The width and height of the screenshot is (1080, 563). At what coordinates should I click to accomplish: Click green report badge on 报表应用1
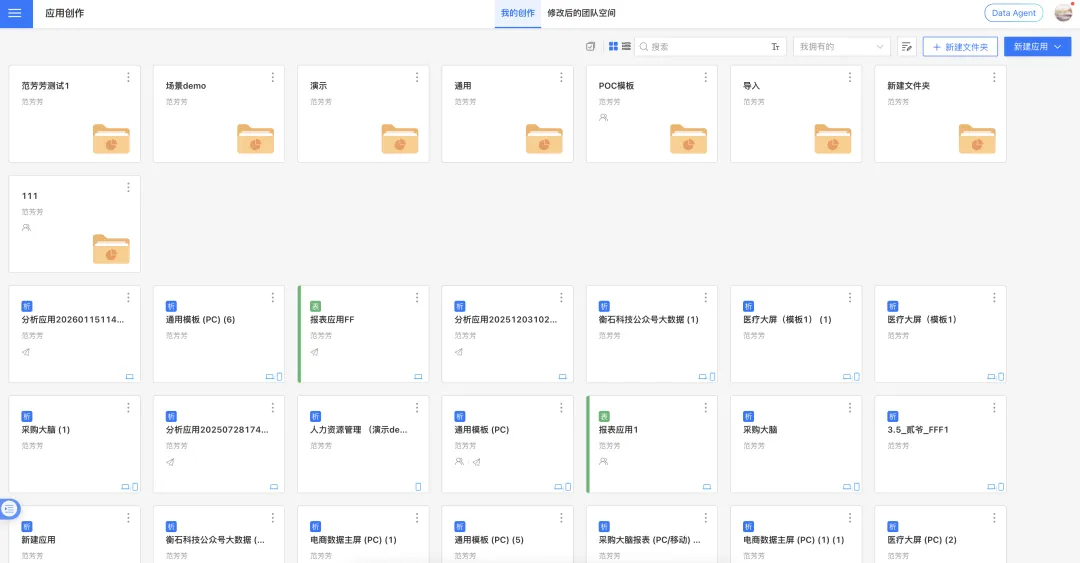pos(604,416)
